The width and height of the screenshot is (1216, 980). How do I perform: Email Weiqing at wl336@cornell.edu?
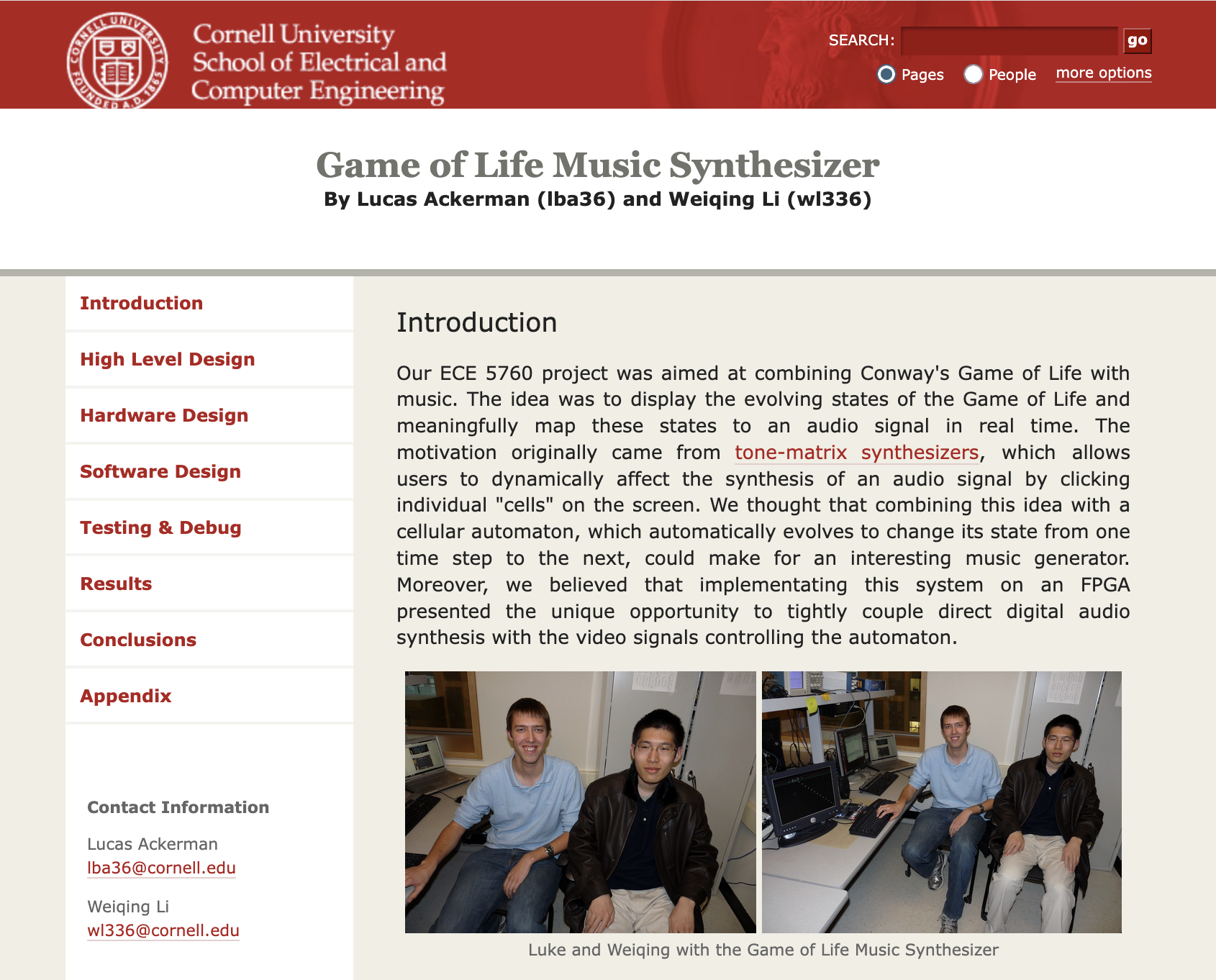(163, 930)
